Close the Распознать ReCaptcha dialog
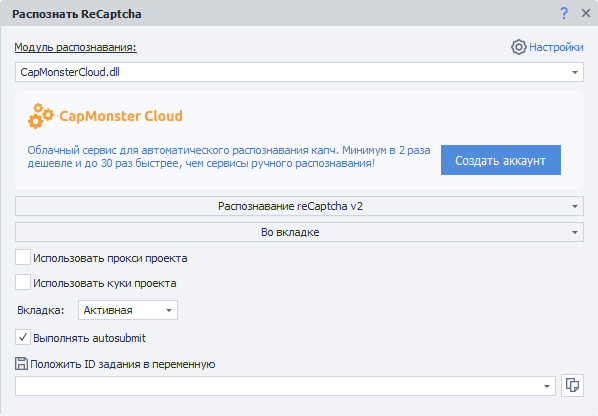The height and width of the screenshot is (416, 598). point(585,13)
